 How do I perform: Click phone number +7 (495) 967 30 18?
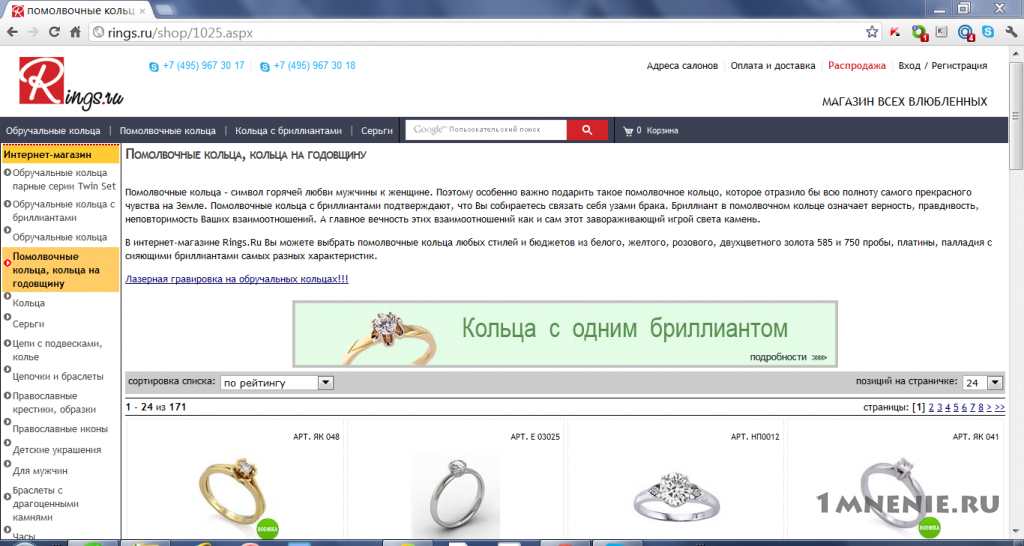click(315, 65)
